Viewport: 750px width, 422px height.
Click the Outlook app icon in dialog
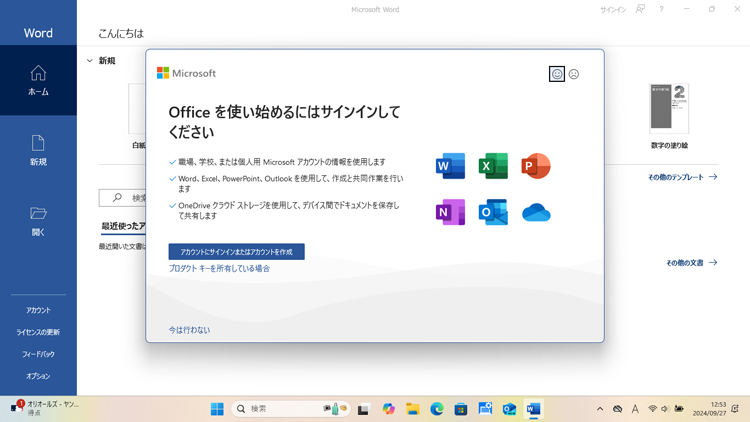(493, 212)
